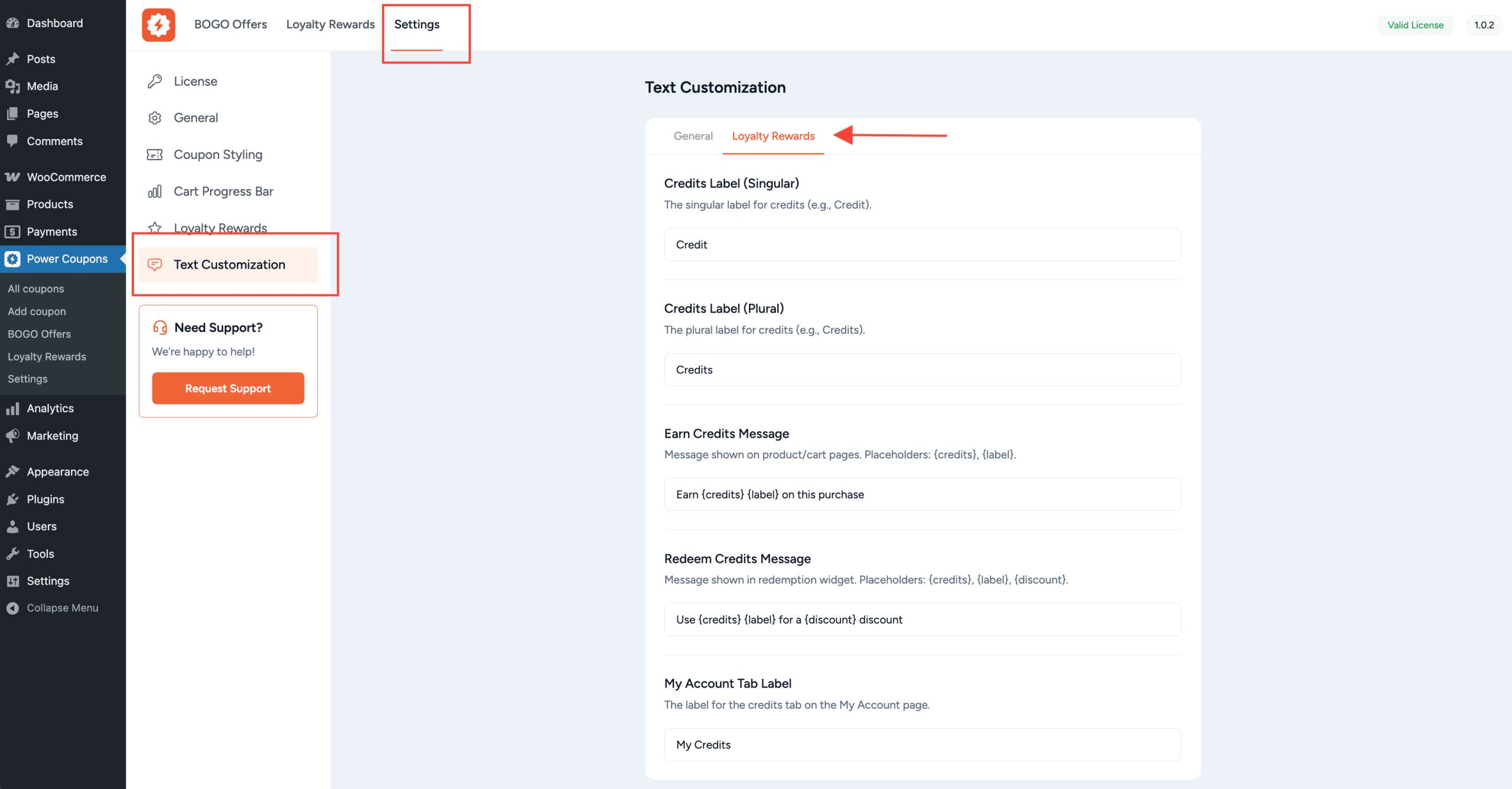The width and height of the screenshot is (1512, 789).
Task: Click the WooCommerce sidebar icon
Action: 12,177
